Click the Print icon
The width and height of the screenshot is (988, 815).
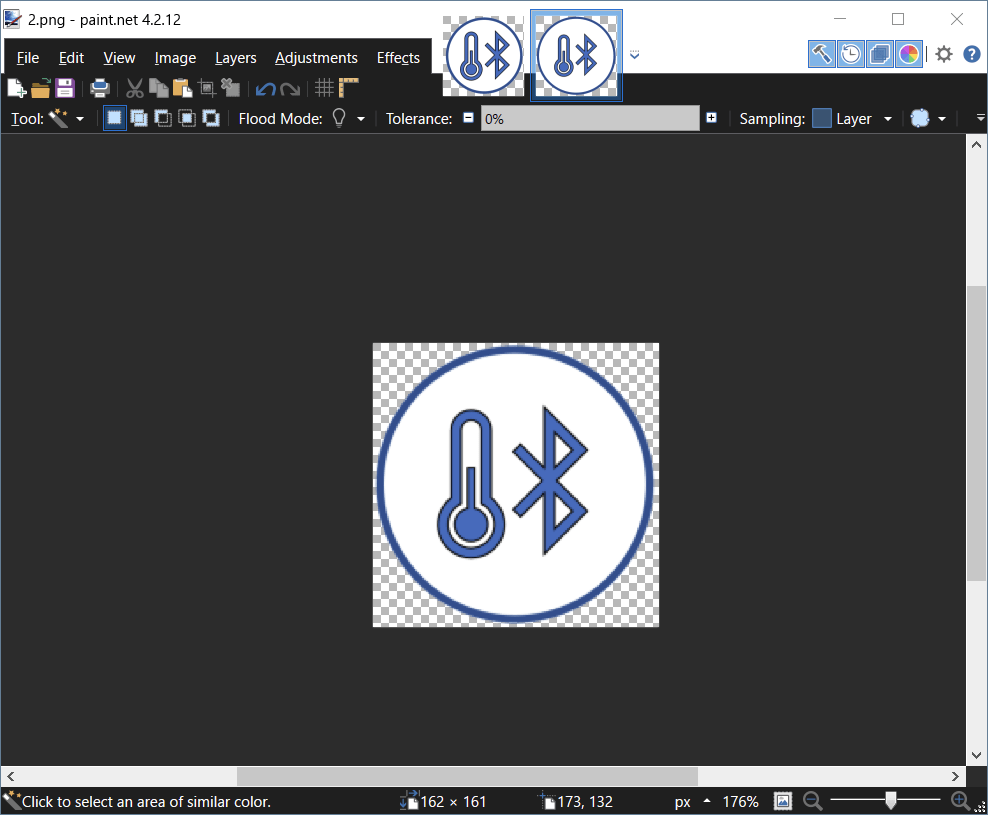[100, 88]
